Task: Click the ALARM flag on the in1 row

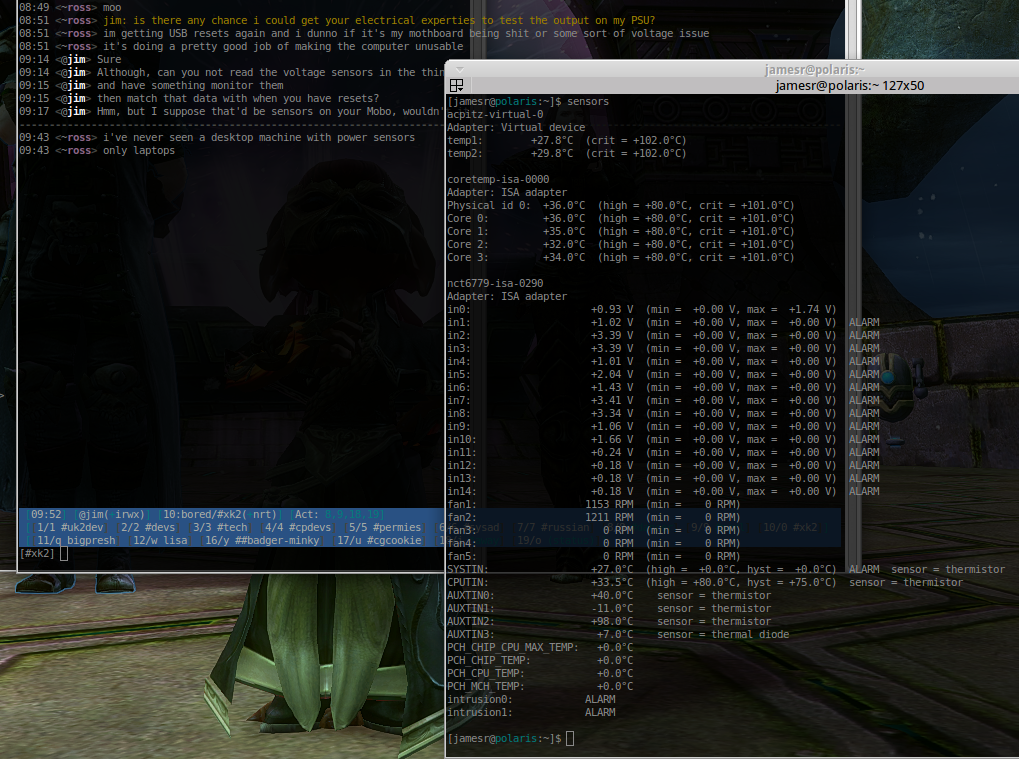Action: tap(864, 322)
